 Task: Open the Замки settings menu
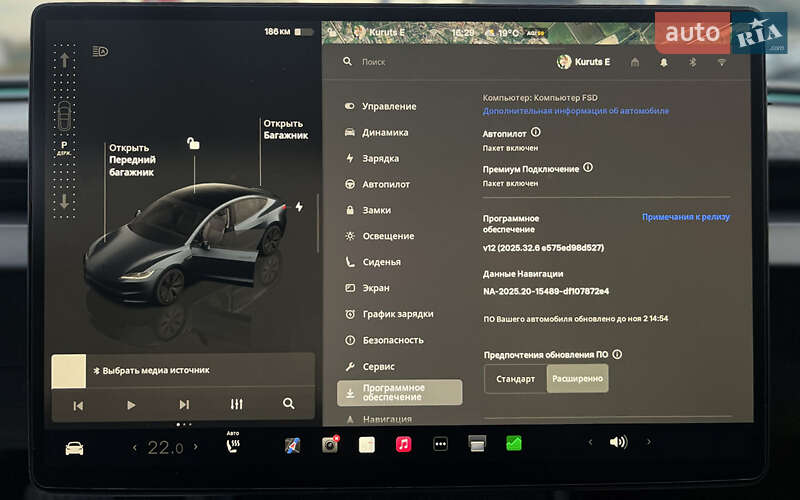[368, 210]
